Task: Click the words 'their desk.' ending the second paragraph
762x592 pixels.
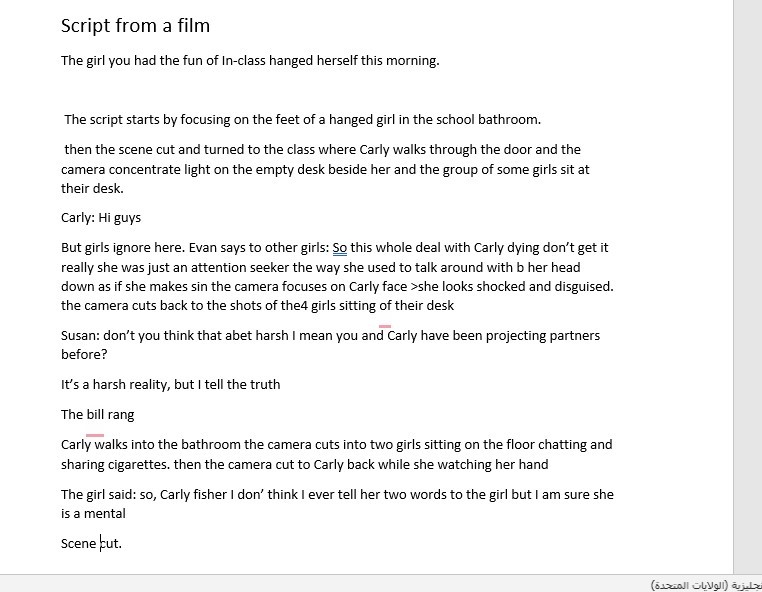Action: coord(92,189)
